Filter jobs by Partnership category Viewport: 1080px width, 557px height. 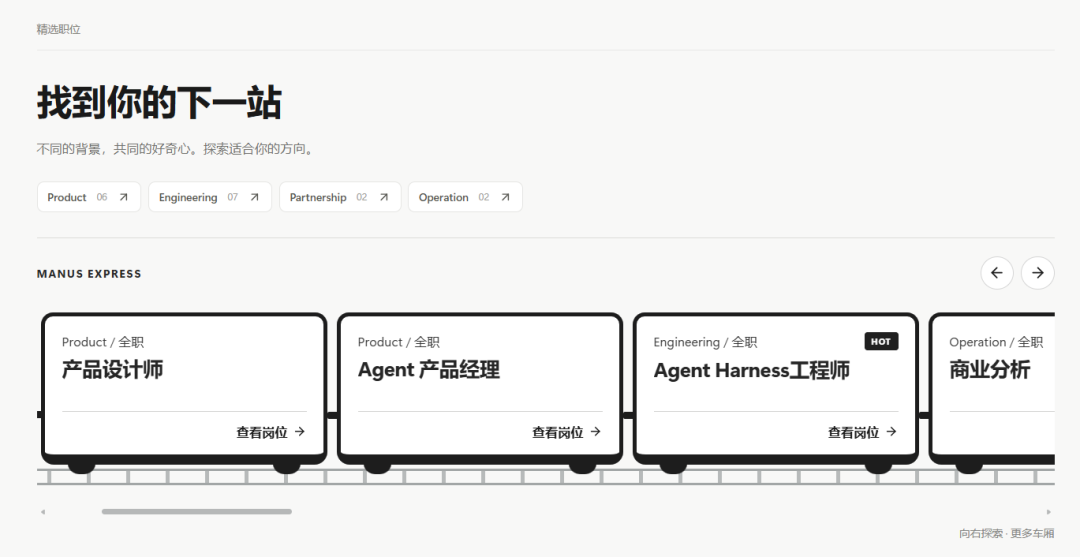(x=340, y=197)
